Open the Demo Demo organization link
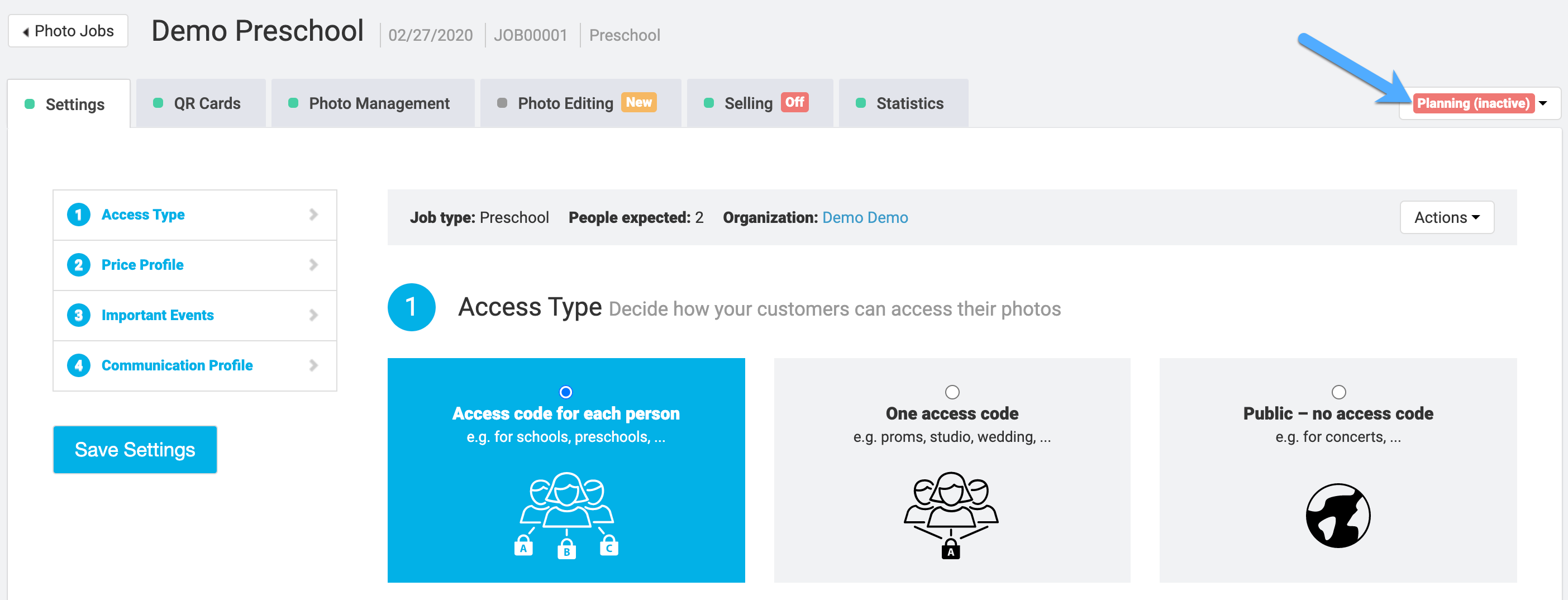 tap(865, 217)
